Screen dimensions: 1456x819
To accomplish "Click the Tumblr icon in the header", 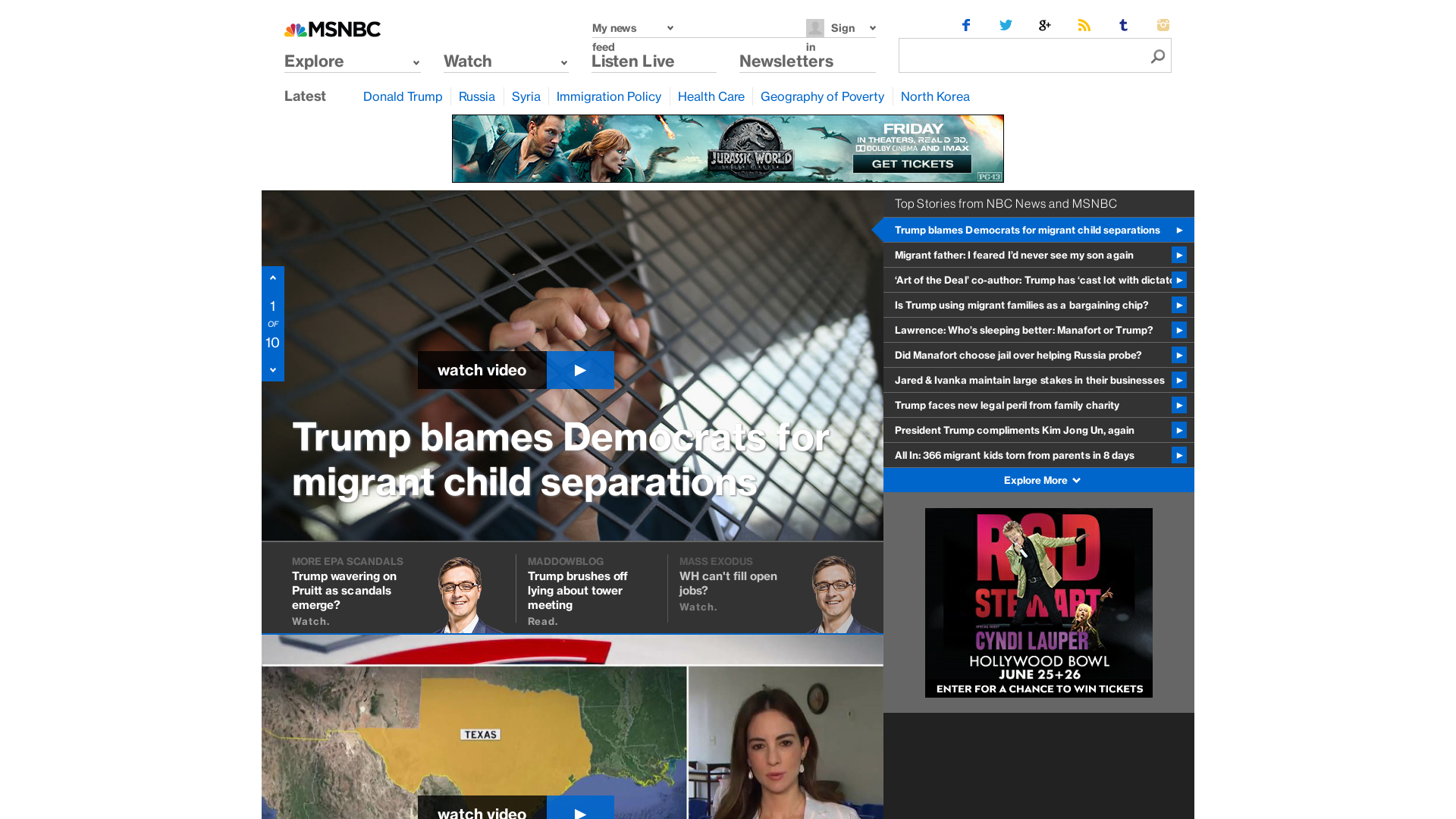I will 1124,25.
